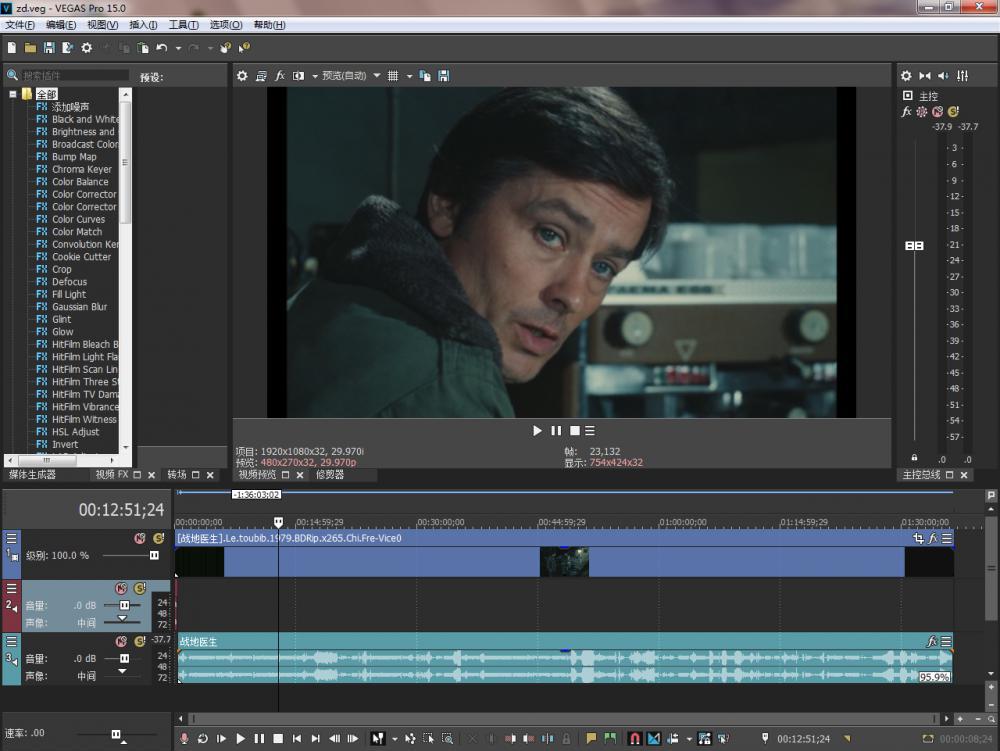The height and width of the screenshot is (751, 1000).
Task: Open the 文件(F) menu
Action: coord(20,25)
